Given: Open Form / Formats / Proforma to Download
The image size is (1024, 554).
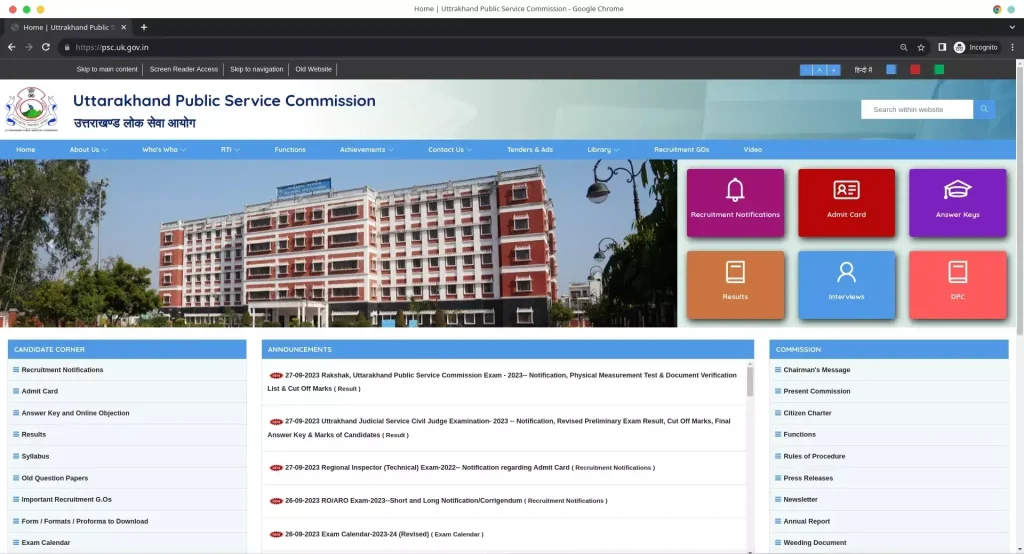Looking at the screenshot, I should [85, 521].
